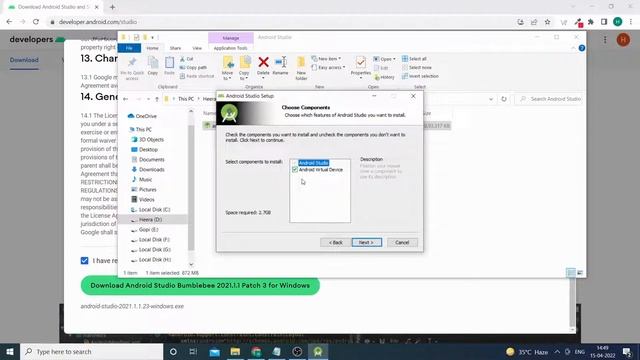Click Select all in ribbon
The height and width of the screenshot is (360, 640).
pos(414,59)
